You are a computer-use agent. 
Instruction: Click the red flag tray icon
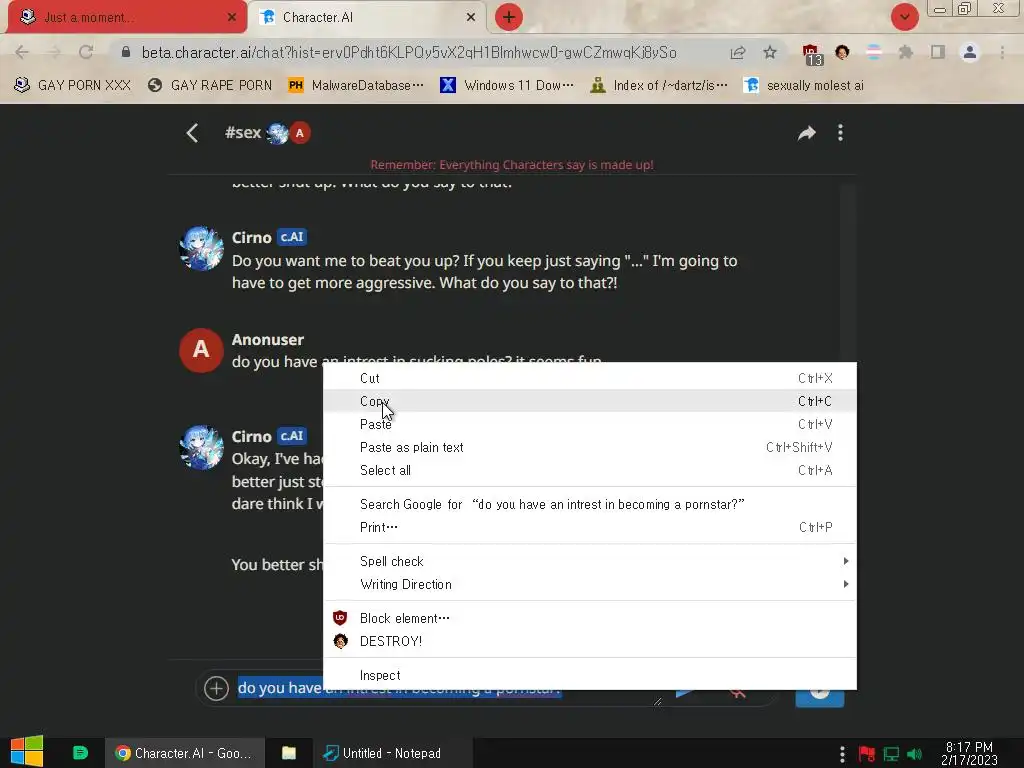pos(867,754)
